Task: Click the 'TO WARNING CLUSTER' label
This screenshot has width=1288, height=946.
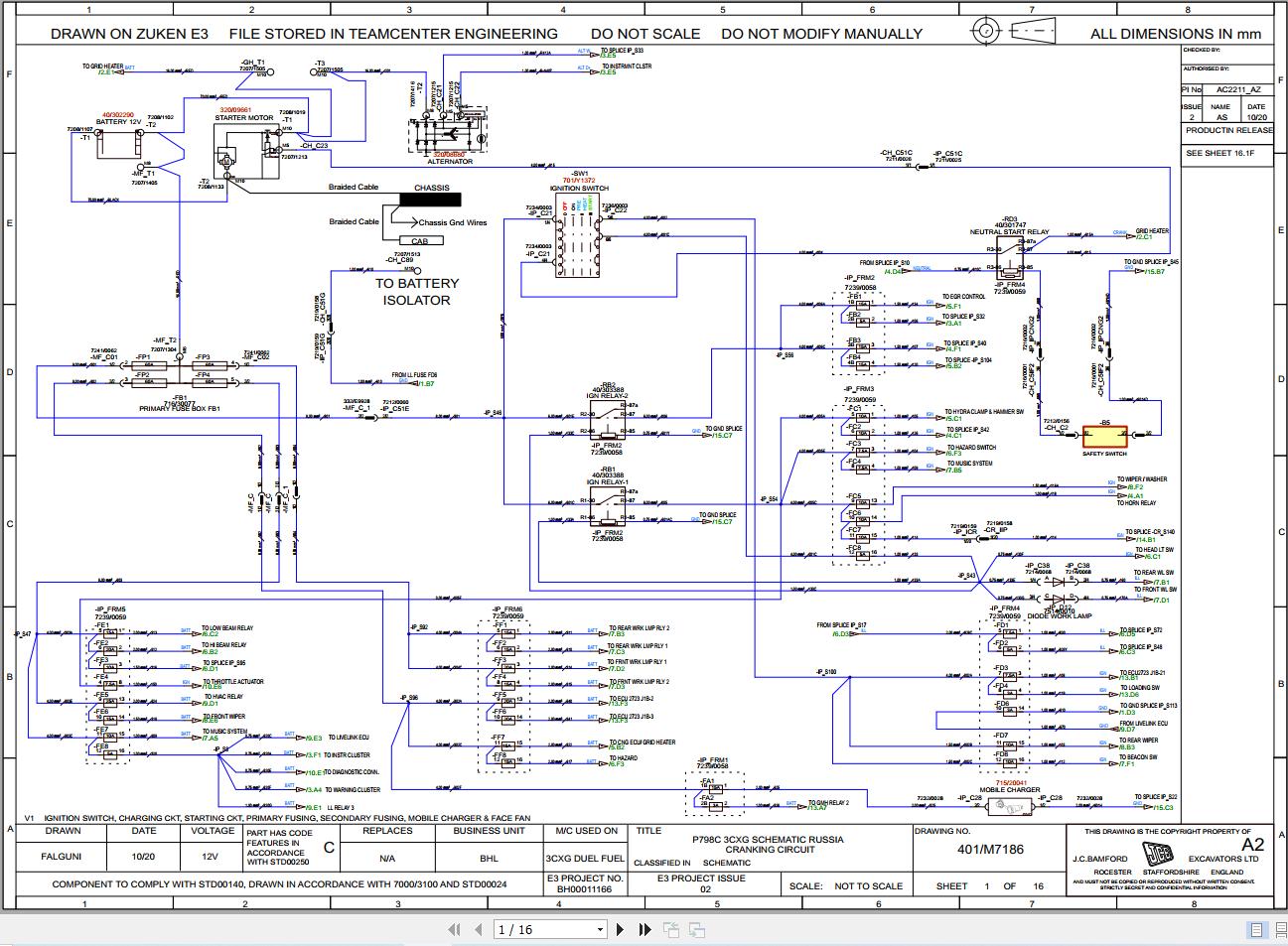Action: [352, 790]
